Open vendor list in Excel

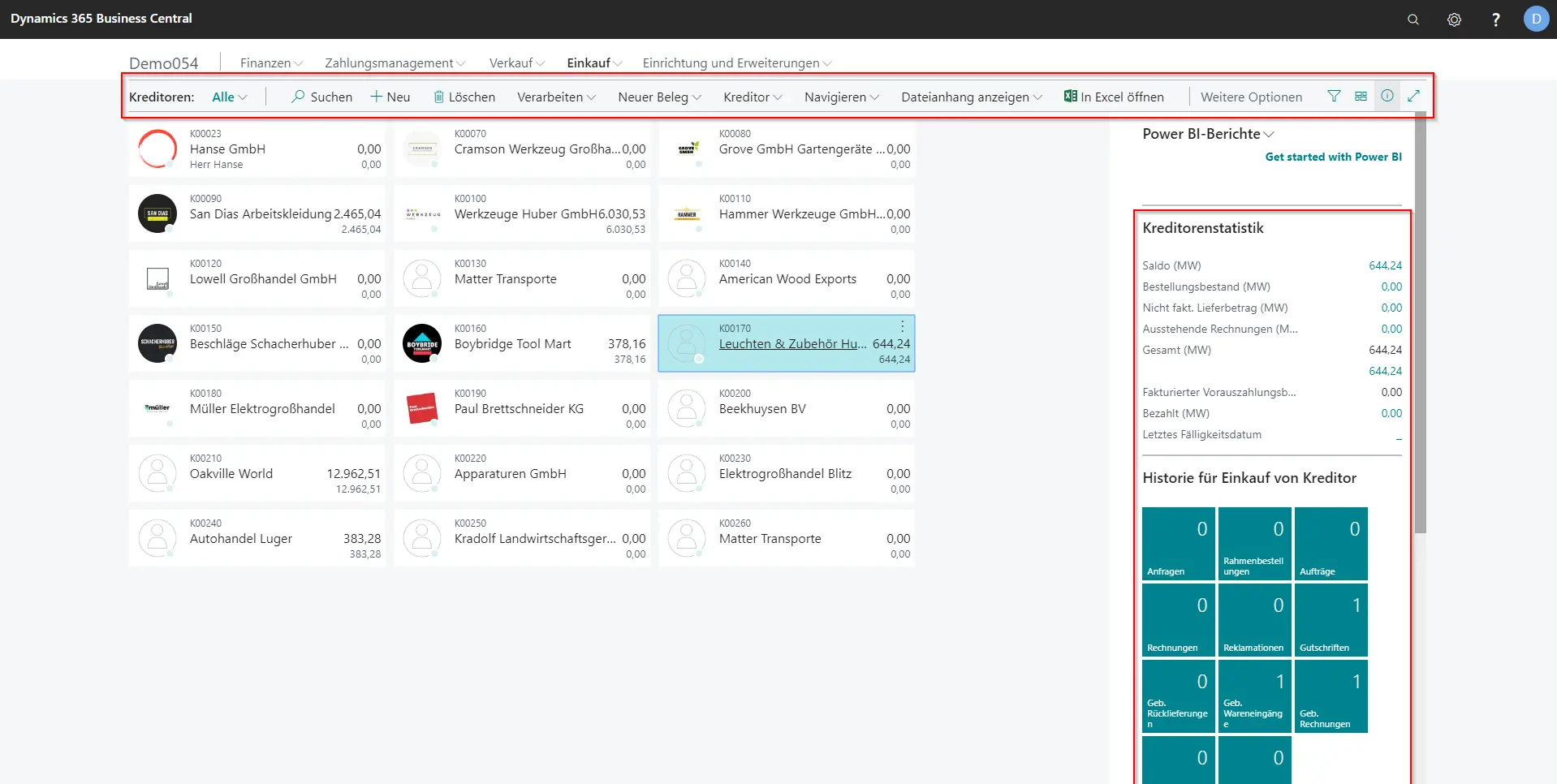click(x=1114, y=97)
